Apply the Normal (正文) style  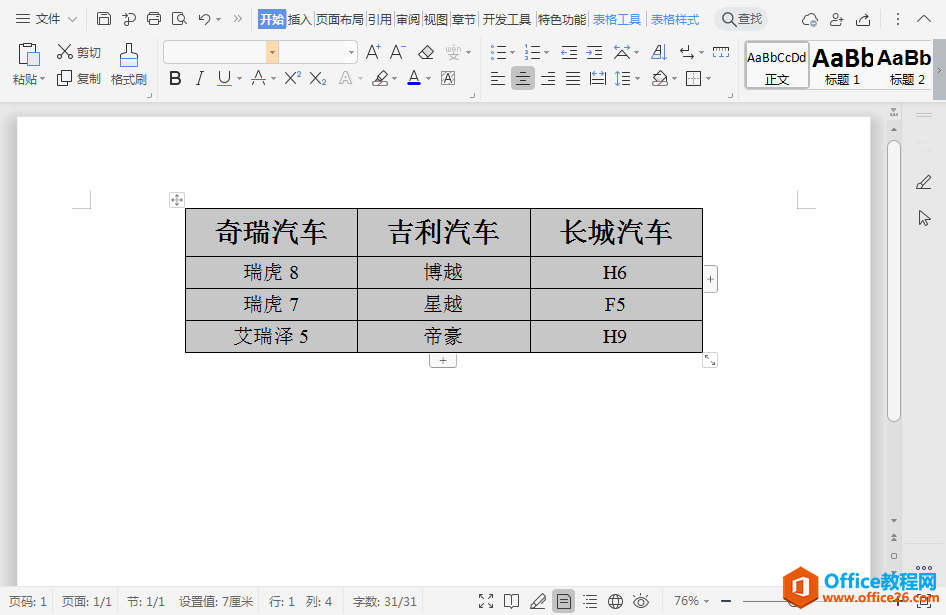click(777, 65)
